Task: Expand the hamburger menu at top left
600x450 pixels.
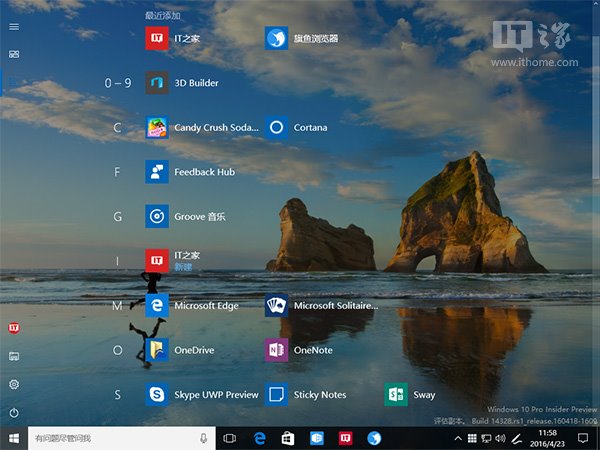Action: [x=14, y=27]
